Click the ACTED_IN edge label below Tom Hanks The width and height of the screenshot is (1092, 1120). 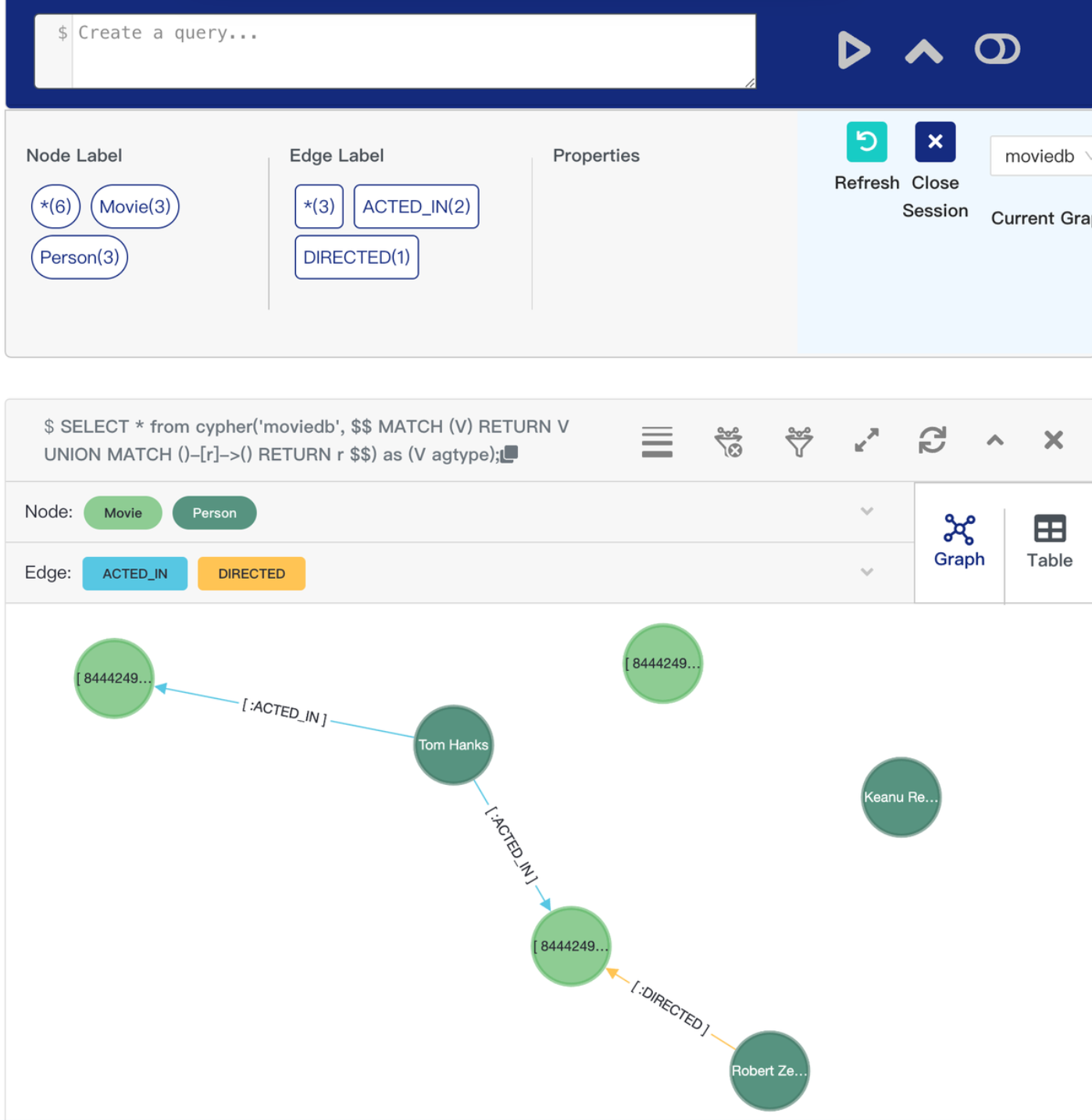(512, 845)
